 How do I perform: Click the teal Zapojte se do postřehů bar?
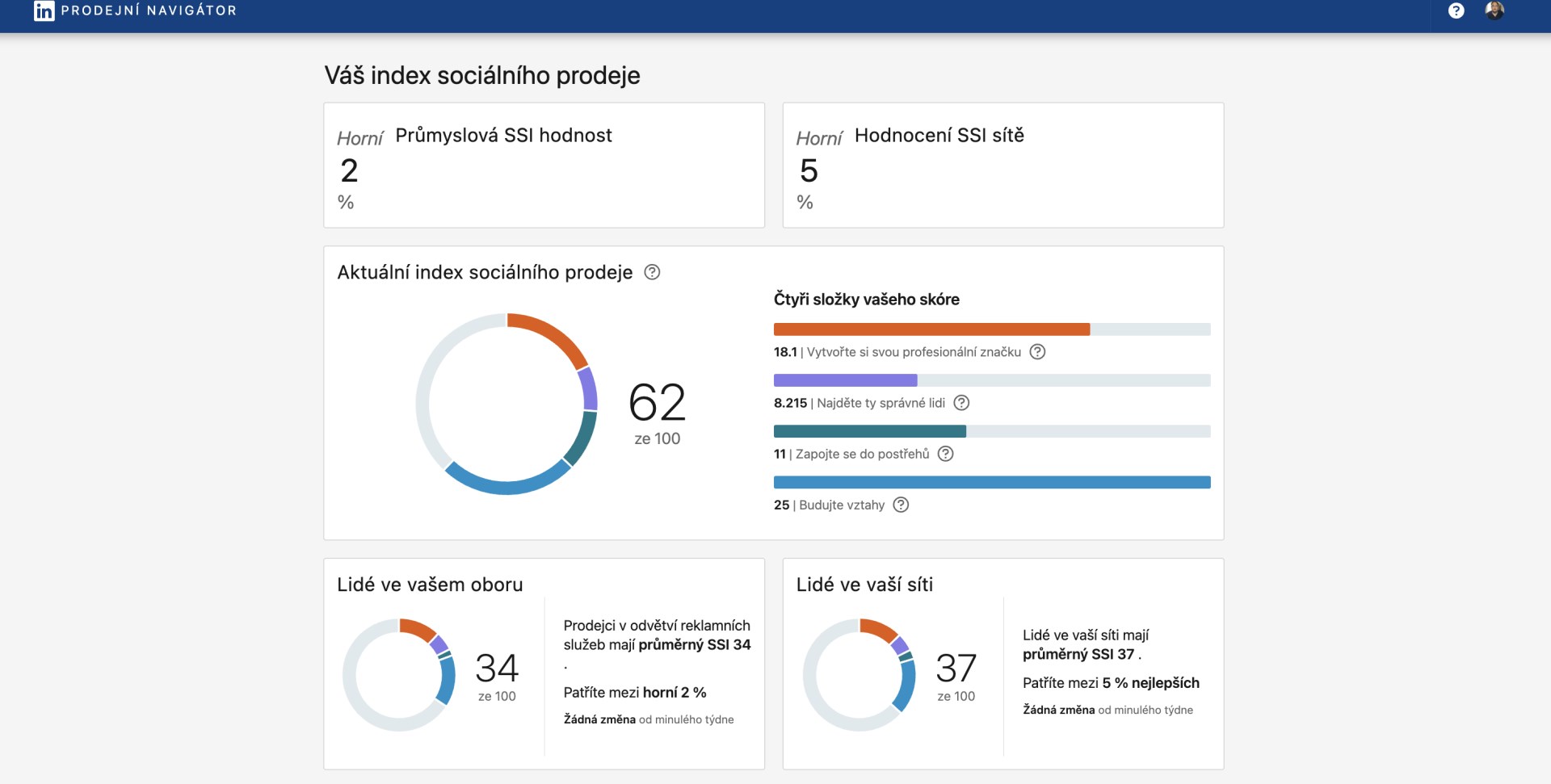pos(869,431)
